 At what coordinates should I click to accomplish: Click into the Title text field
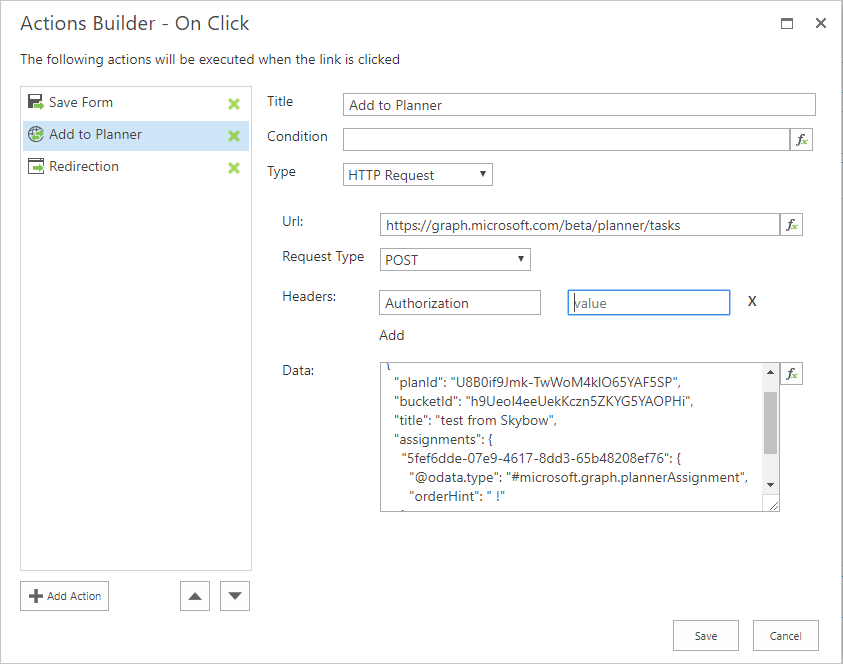[x=579, y=105]
